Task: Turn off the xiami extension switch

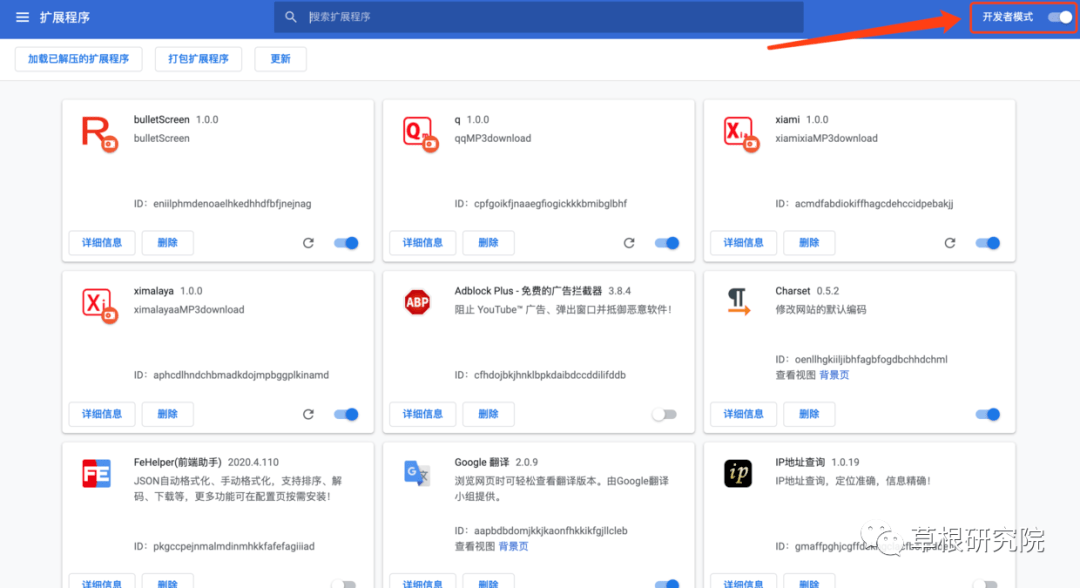Action: [x=988, y=243]
